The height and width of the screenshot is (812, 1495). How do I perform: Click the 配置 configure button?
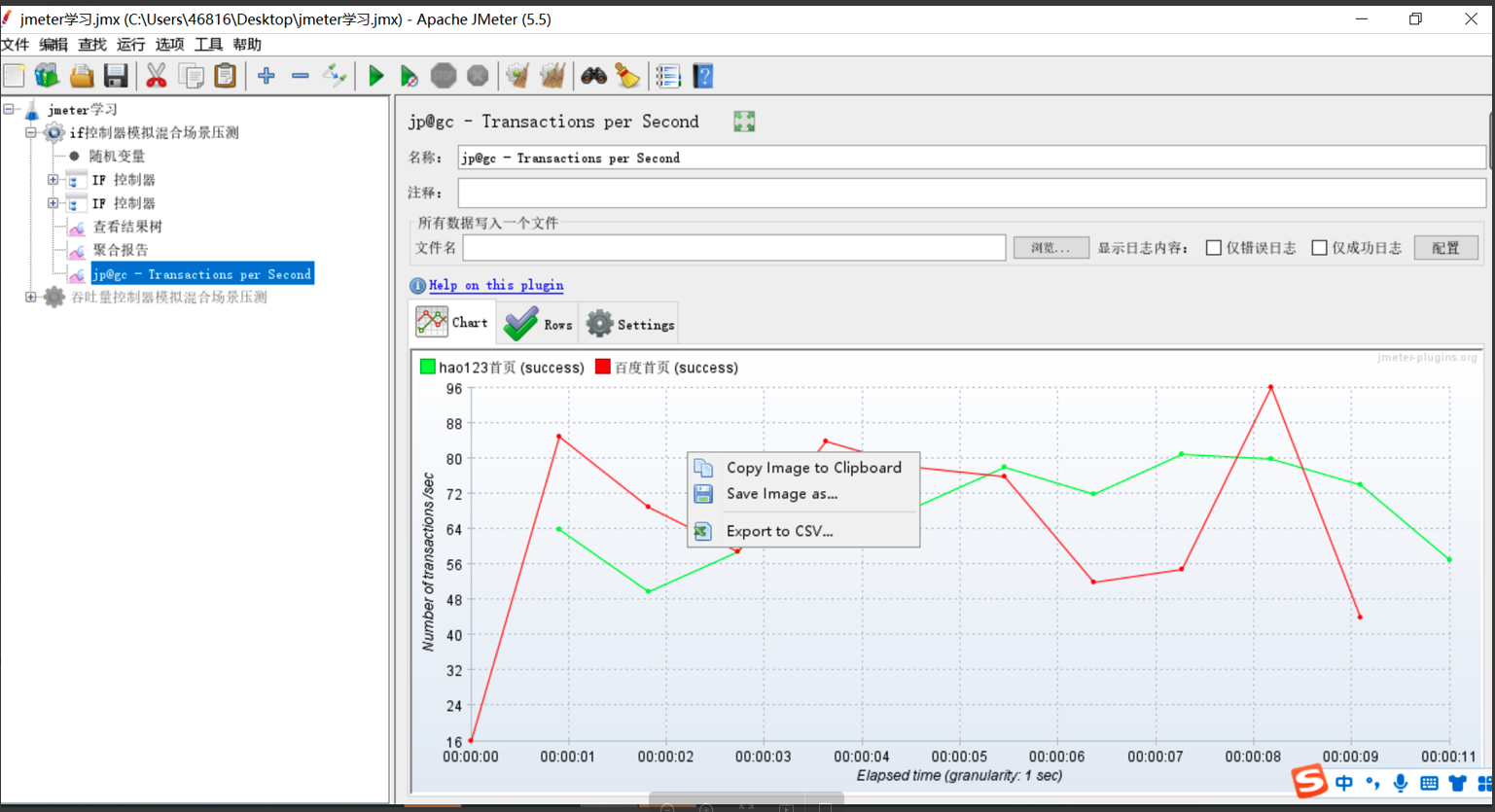pyautogui.click(x=1445, y=248)
